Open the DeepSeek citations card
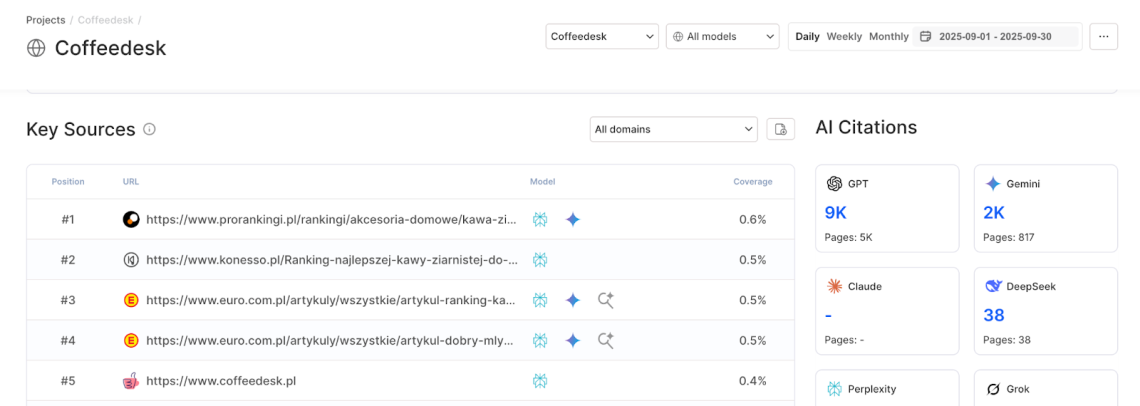 (1045, 311)
